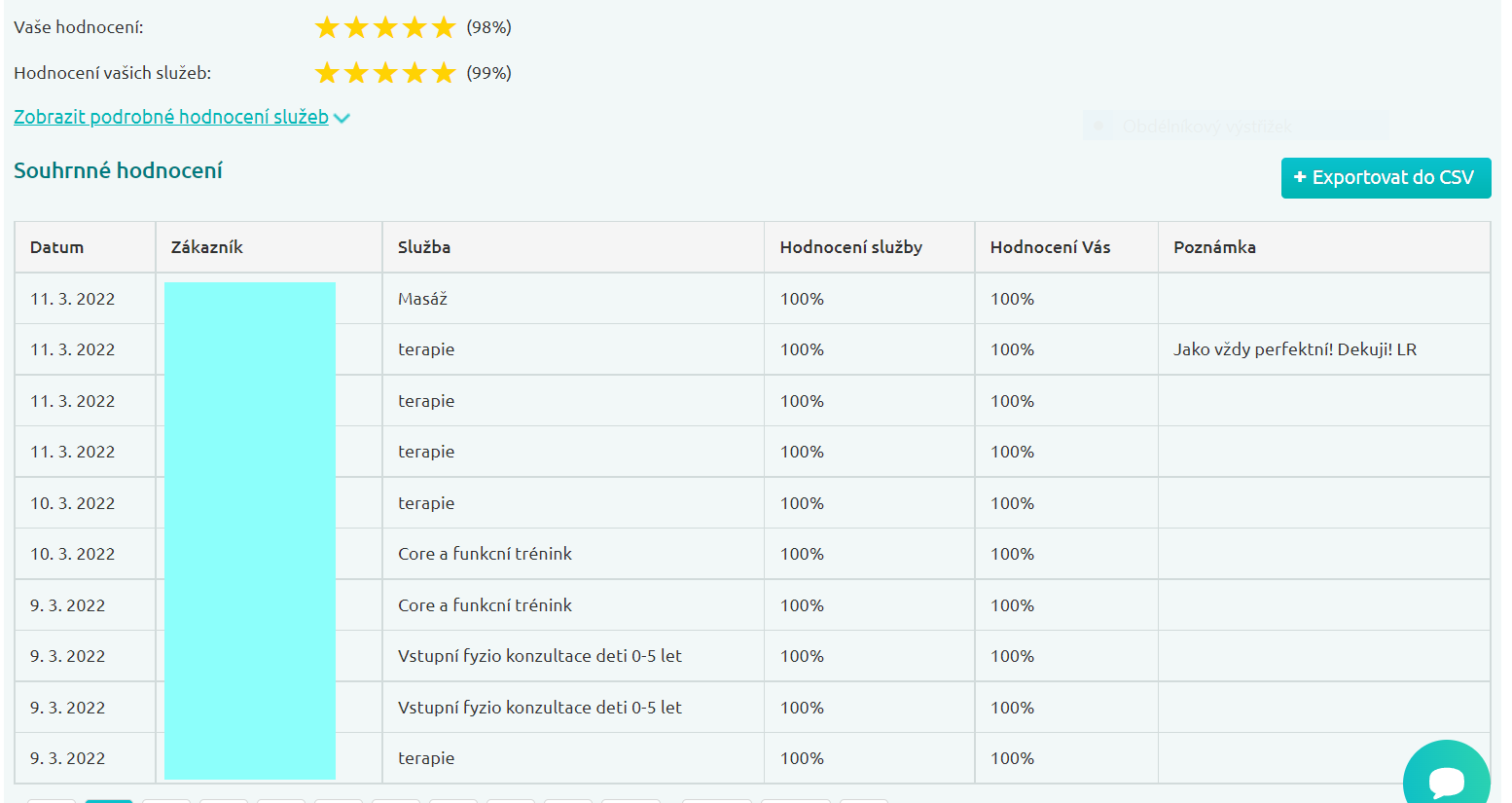Expand chevron beside Zobrazit podrobné hodnocení služeb
1512x803 pixels.
[x=342, y=118]
